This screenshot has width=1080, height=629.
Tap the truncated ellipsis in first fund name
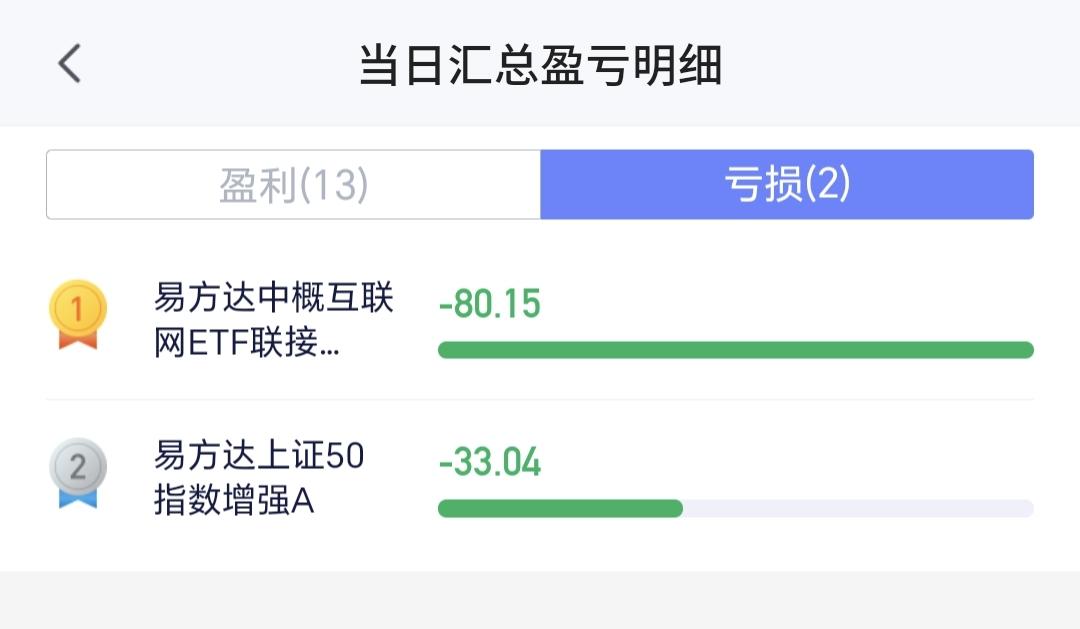333,346
